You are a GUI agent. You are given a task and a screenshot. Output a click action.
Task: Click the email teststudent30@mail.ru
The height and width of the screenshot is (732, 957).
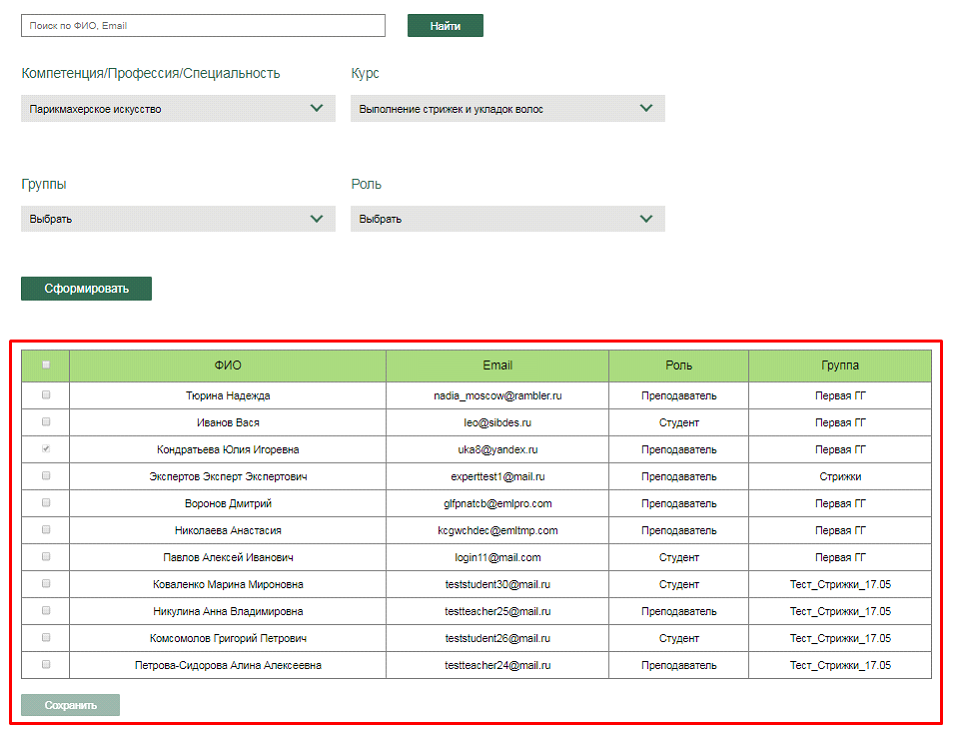coord(497,584)
